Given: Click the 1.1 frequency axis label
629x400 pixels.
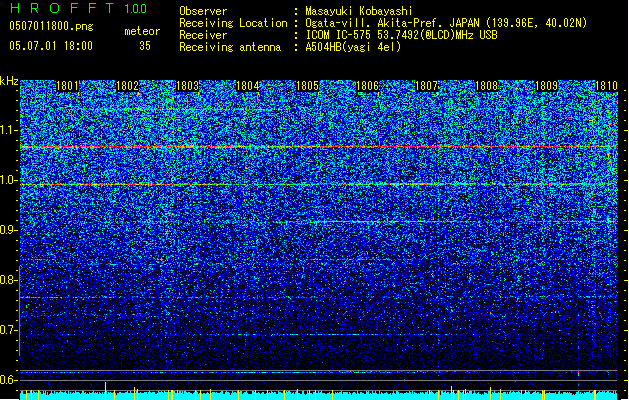Looking at the screenshot, I should [x=9, y=130].
